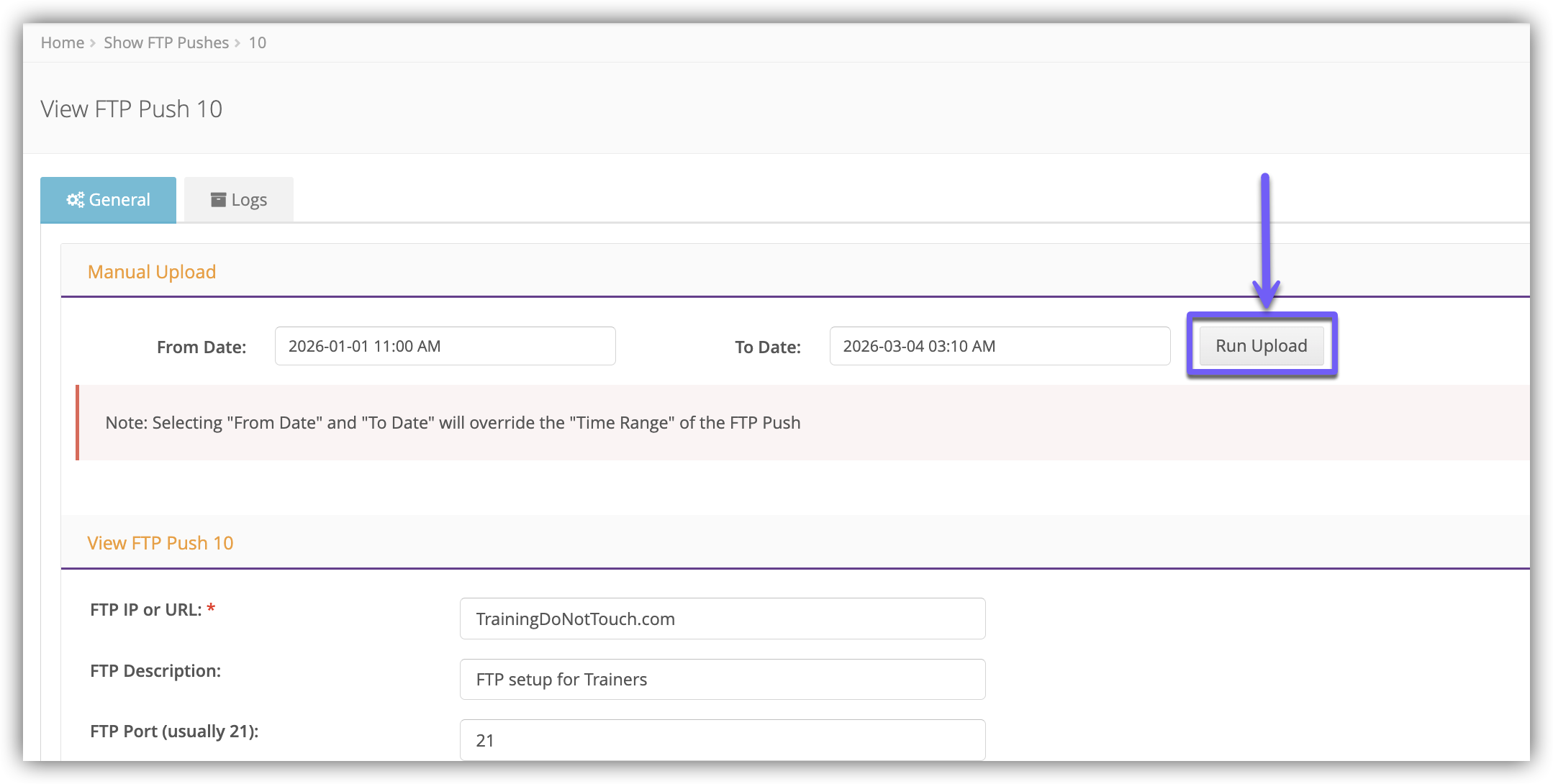Click the chevron right after Home breadcrumb
The width and height of the screenshot is (1553, 784).
point(93,43)
